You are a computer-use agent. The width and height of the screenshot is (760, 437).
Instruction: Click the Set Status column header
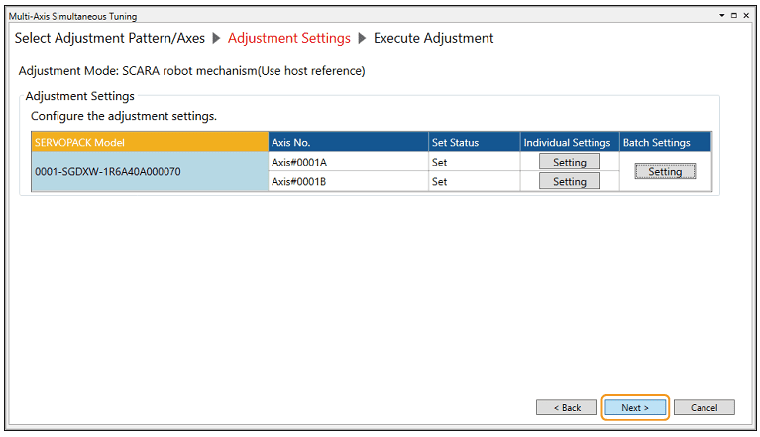(473, 142)
